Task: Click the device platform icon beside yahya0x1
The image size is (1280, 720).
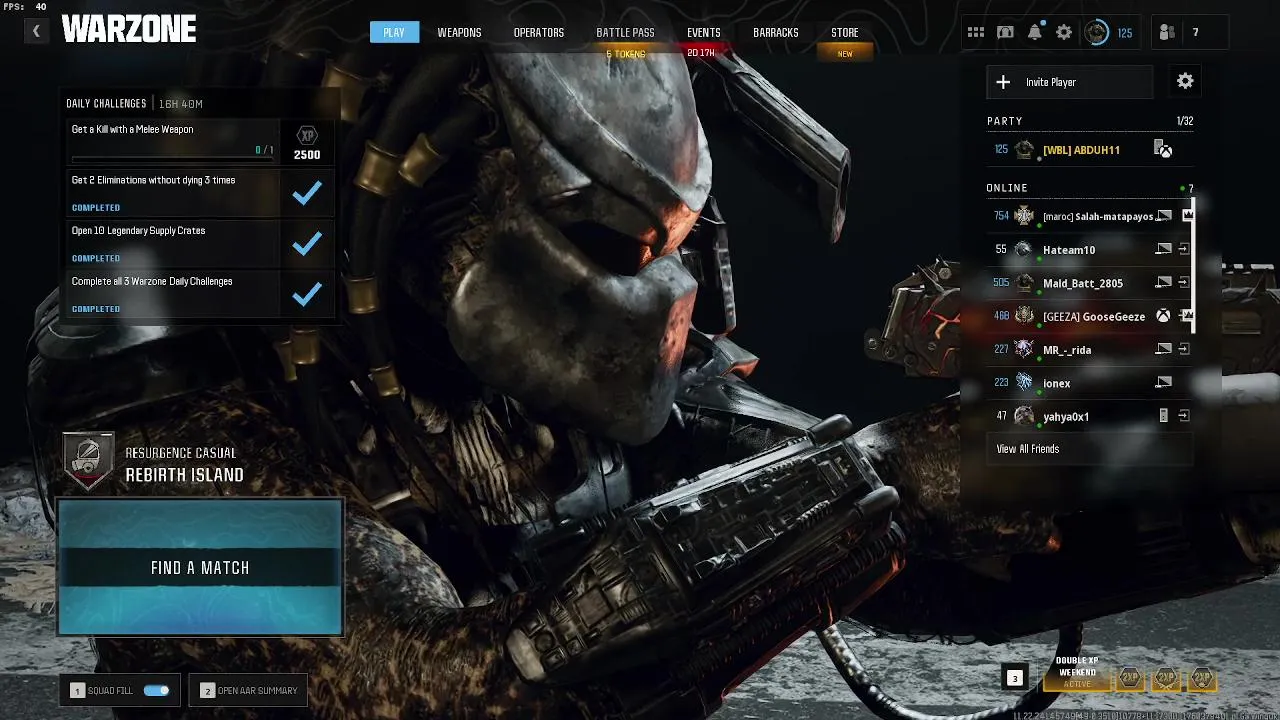Action: click(x=1163, y=416)
